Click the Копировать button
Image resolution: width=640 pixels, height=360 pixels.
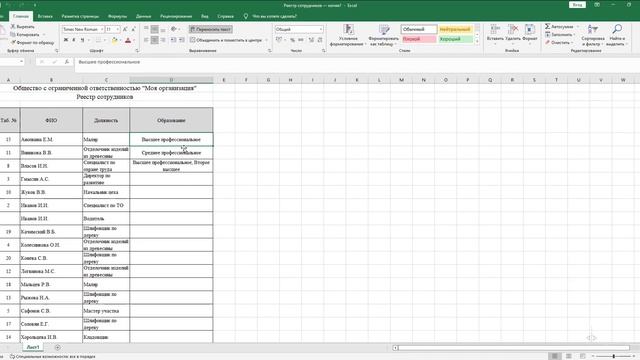point(25,35)
